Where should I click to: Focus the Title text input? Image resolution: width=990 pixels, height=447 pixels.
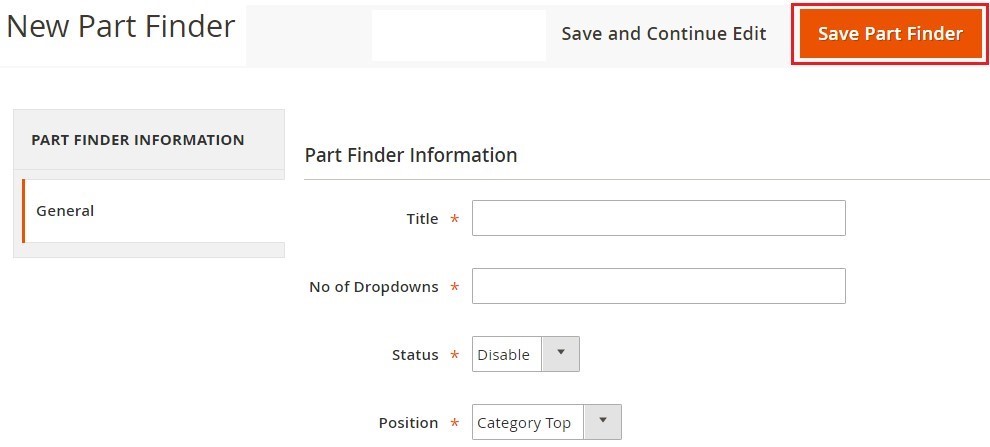[x=658, y=218]
